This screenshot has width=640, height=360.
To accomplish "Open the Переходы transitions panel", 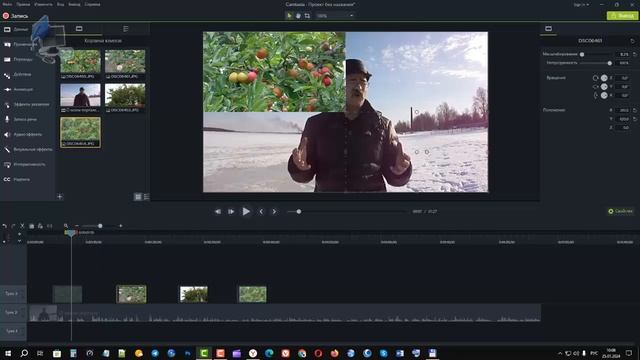I will click(x=18, y=59).
